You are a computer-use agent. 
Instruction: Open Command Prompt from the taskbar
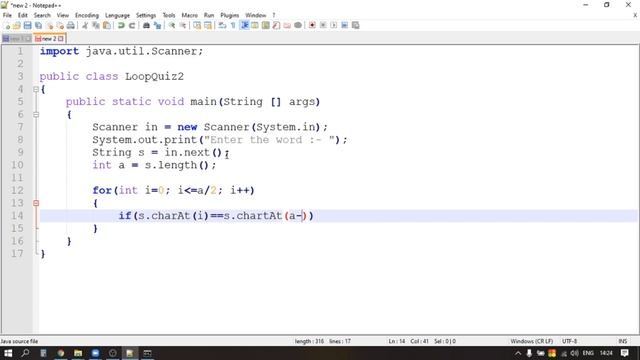(x=147, y=353)
